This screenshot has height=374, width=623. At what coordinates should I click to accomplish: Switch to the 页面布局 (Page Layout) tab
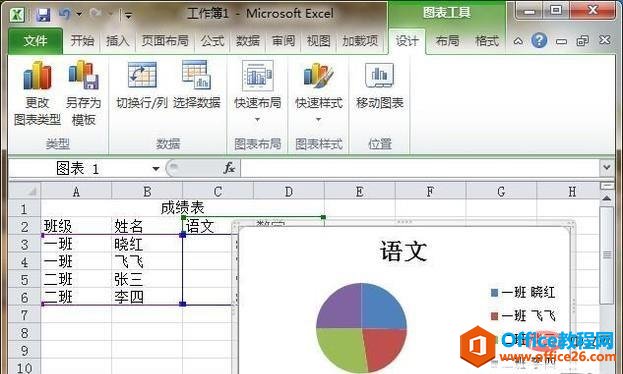point(165,41)
